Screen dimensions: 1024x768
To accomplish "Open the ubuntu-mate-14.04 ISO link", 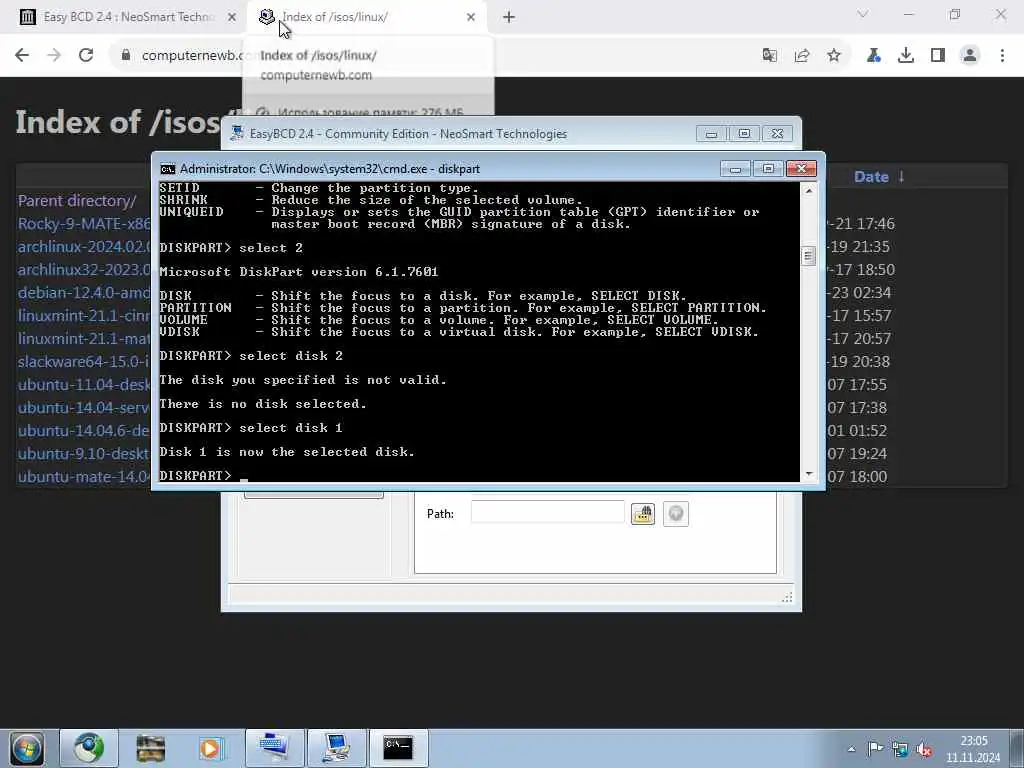I will 84,476.
